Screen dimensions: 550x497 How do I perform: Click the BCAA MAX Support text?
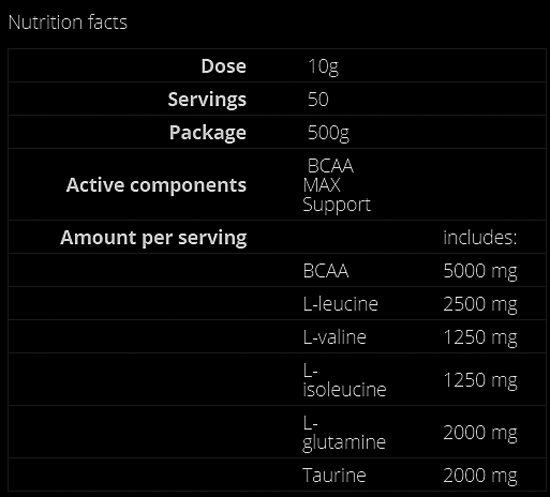[x=336, y=185]
